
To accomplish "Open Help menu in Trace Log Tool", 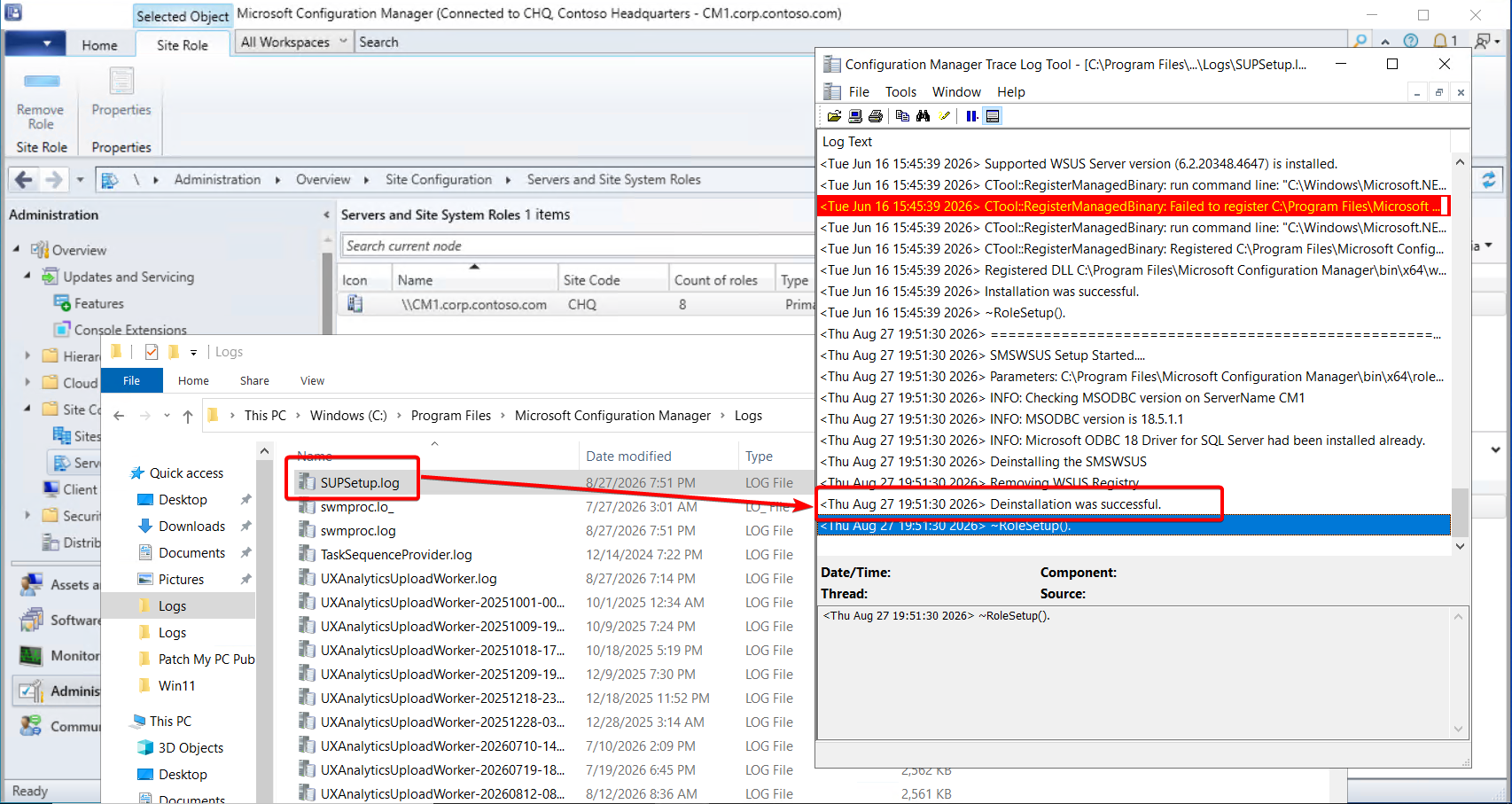I will click(1010, 92).
